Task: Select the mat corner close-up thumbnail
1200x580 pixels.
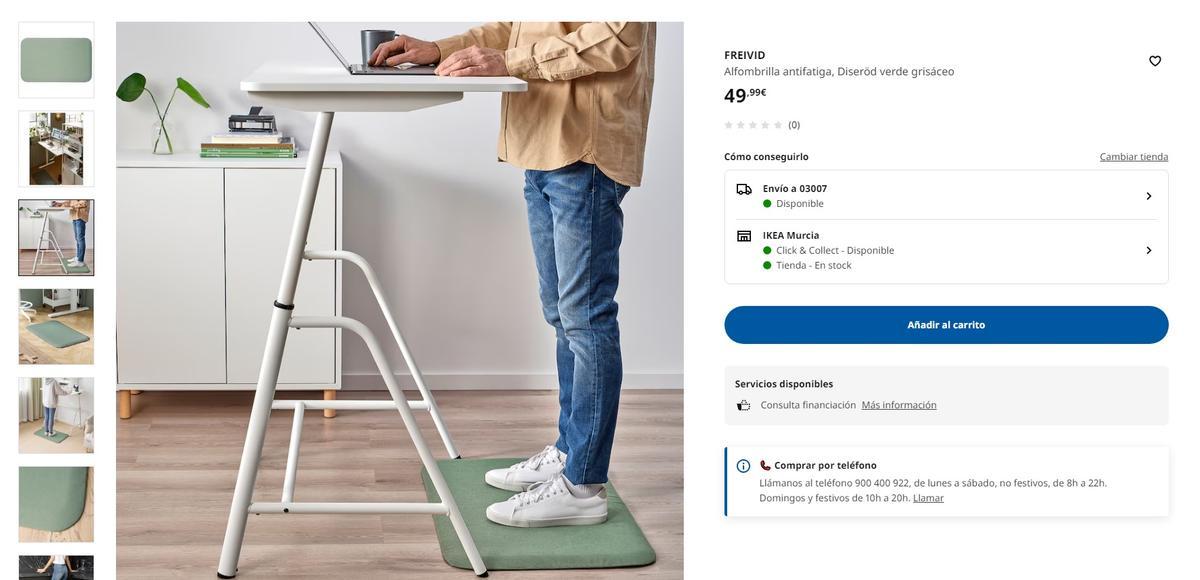Action: pos(56,505)
